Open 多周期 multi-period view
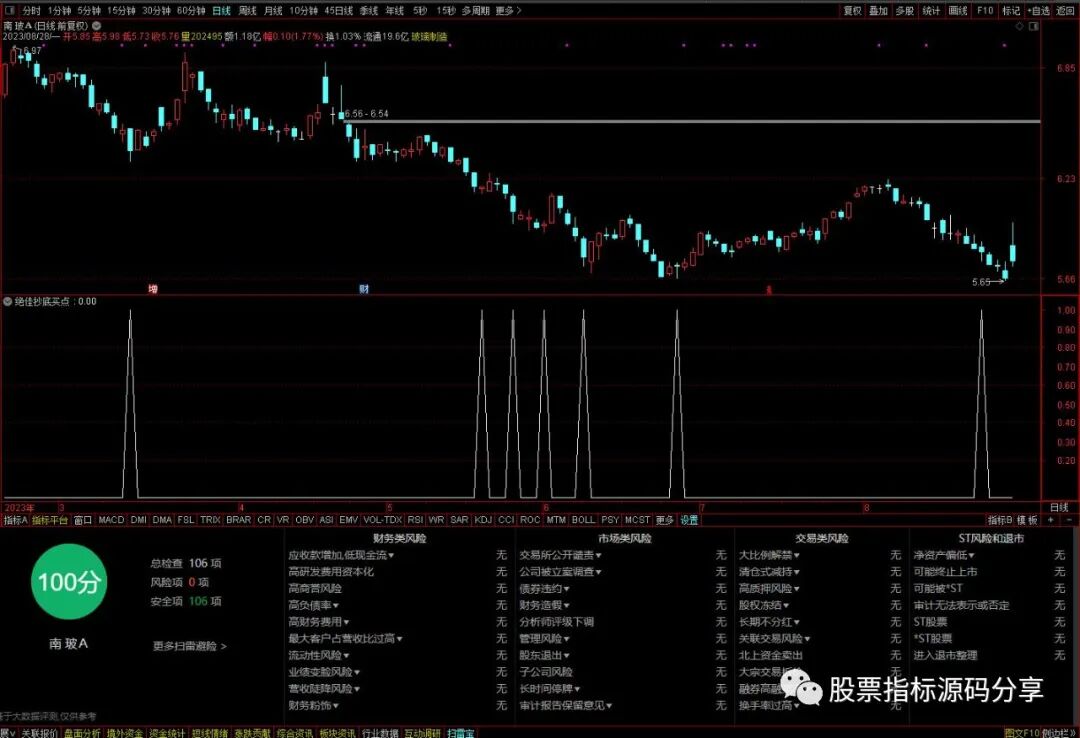 [475, 11]
